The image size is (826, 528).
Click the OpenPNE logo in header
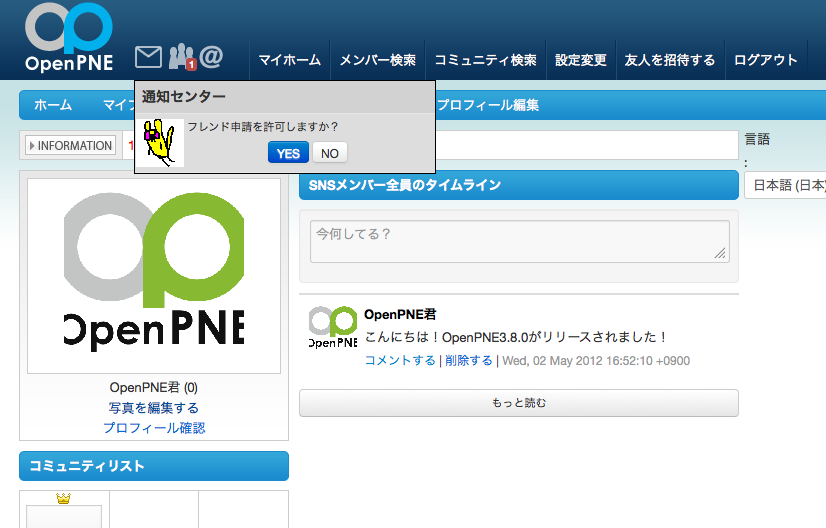(69, 38)
